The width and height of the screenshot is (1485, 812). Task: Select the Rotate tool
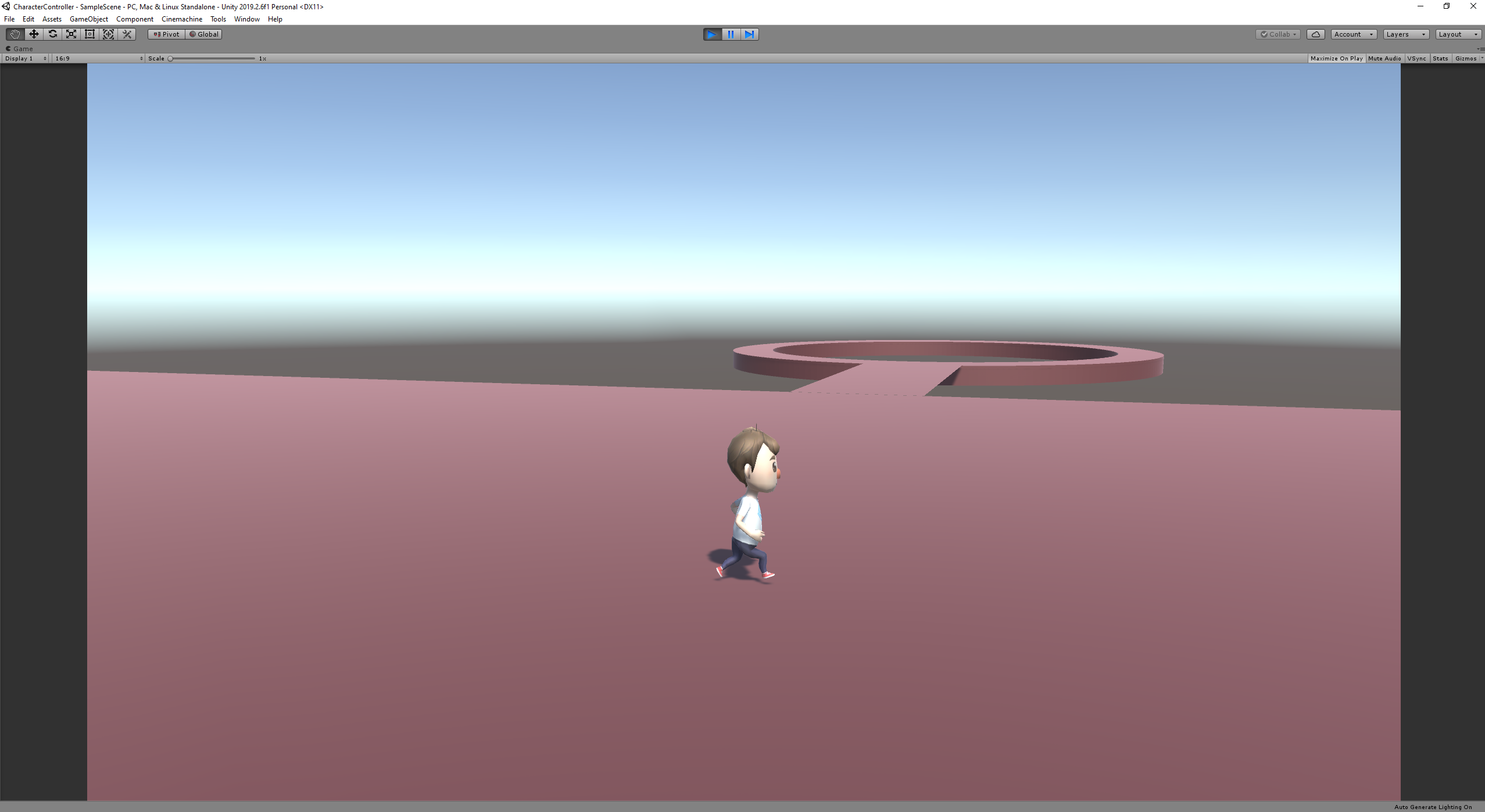52,34
